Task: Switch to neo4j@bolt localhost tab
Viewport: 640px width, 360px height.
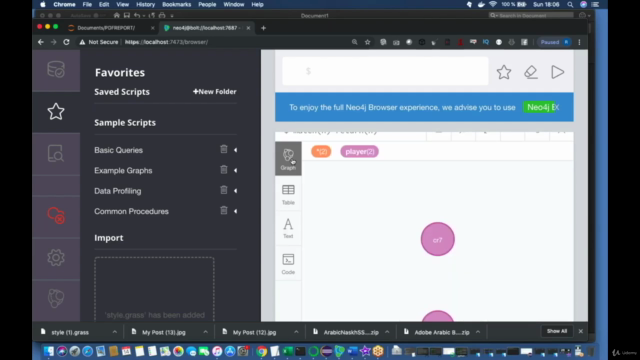Action: [206, 28]
